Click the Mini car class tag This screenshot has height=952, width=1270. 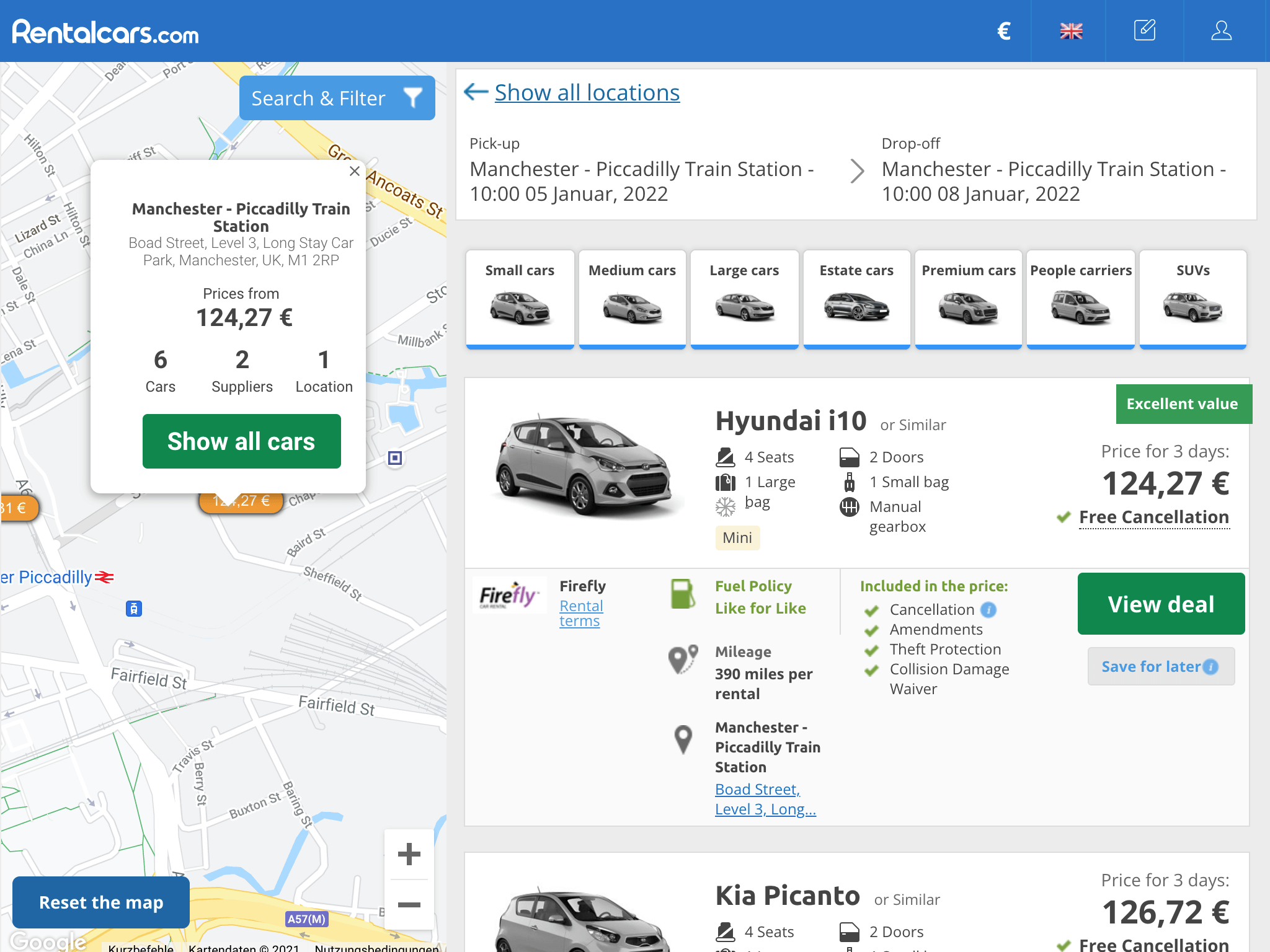click(737, 537)
